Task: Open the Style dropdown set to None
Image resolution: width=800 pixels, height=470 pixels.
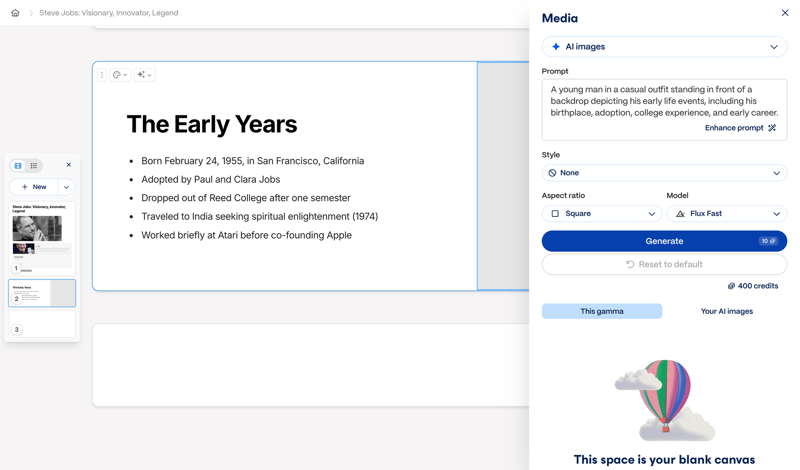Action: point(664,173)
